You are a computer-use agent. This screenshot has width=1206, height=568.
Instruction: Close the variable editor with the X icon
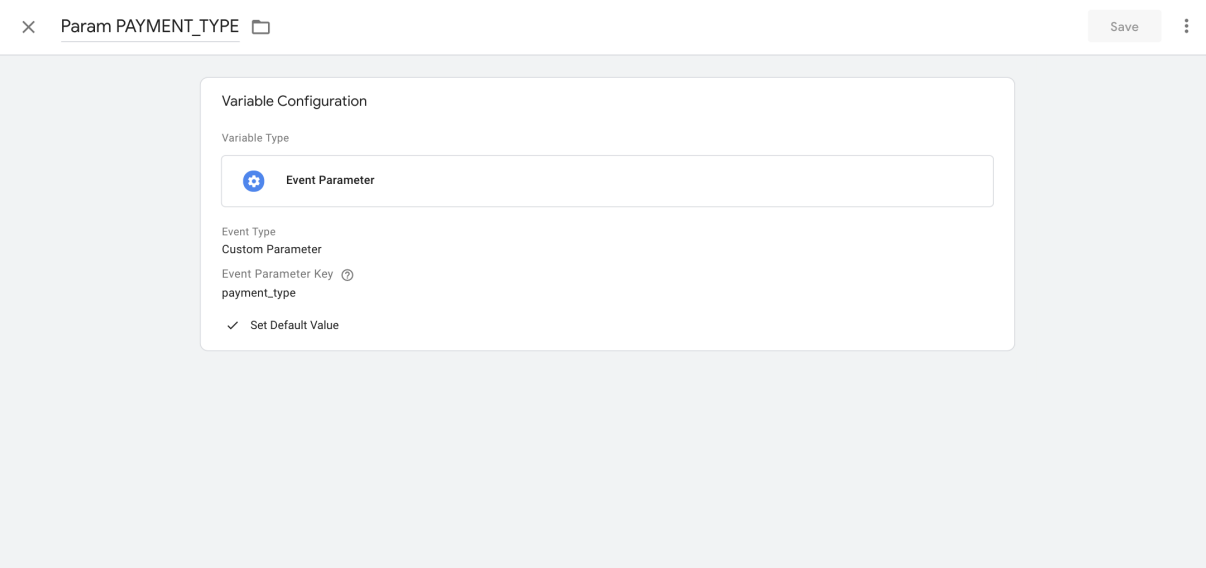pos(29,27)
